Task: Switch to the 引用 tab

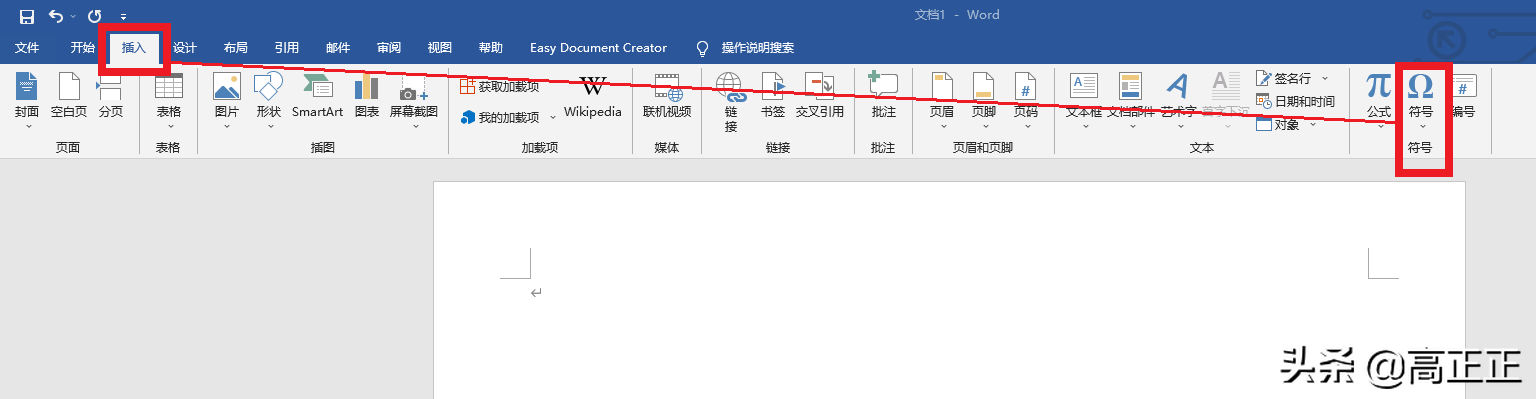Action: 287,48
